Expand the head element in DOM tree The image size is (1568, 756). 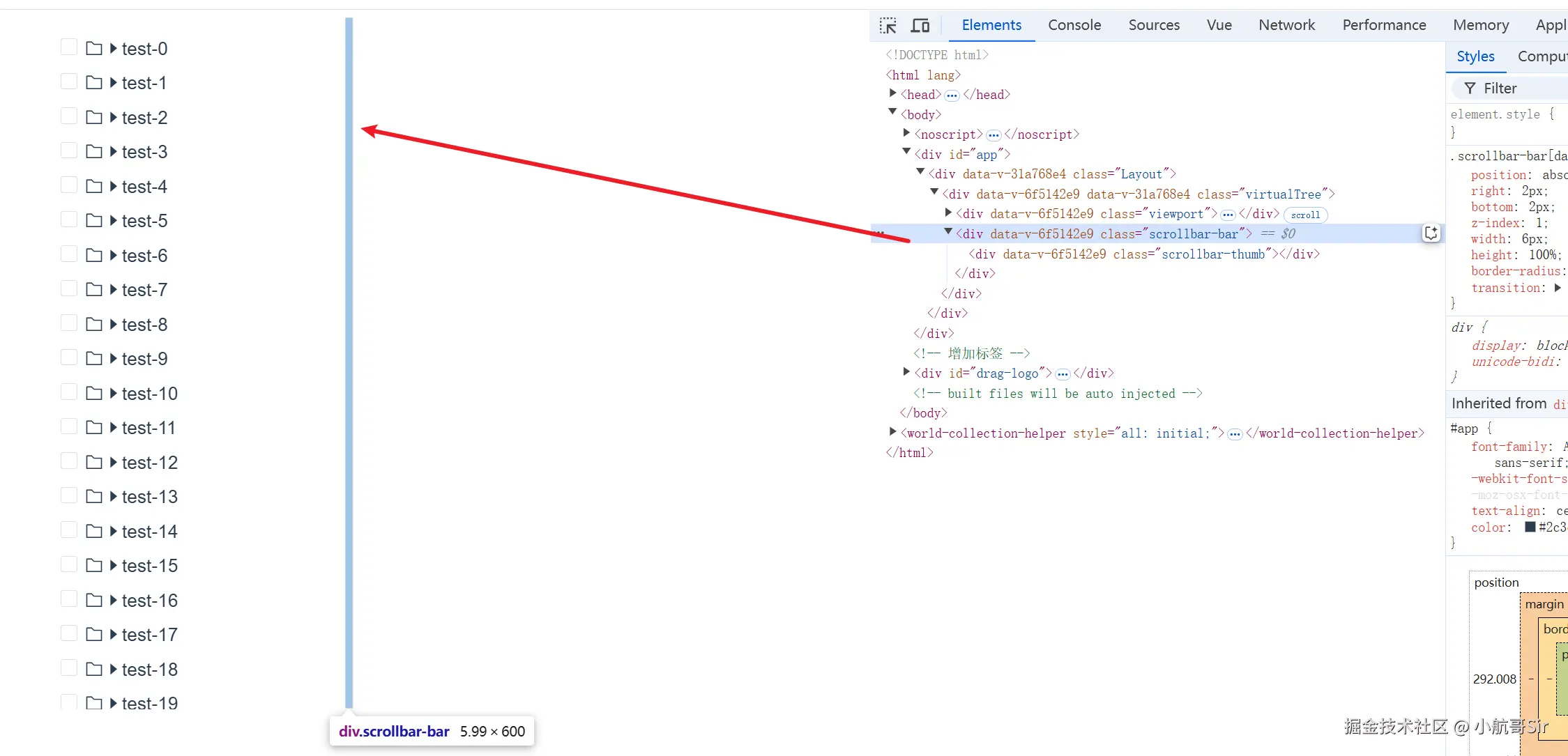point(893,93)
